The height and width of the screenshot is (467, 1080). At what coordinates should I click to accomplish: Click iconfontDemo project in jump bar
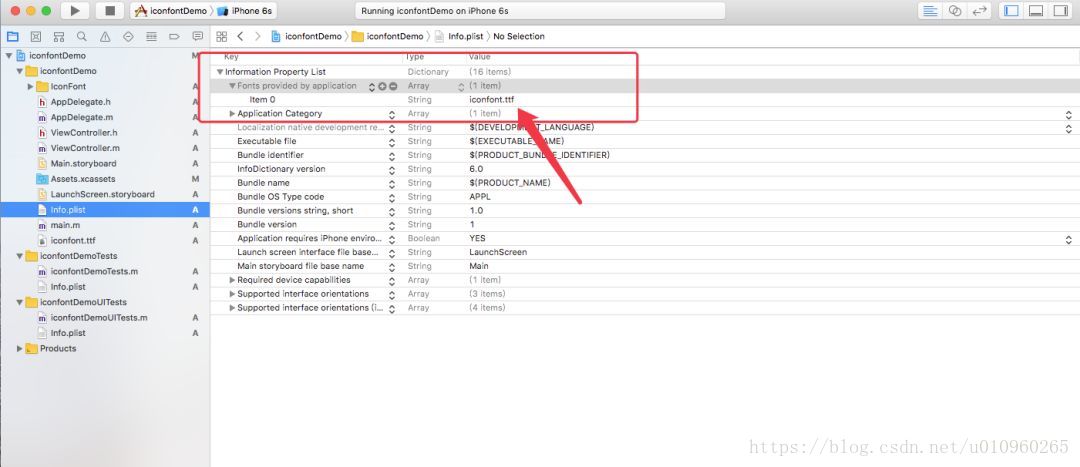pyautogui.click(x=307, y=37)
